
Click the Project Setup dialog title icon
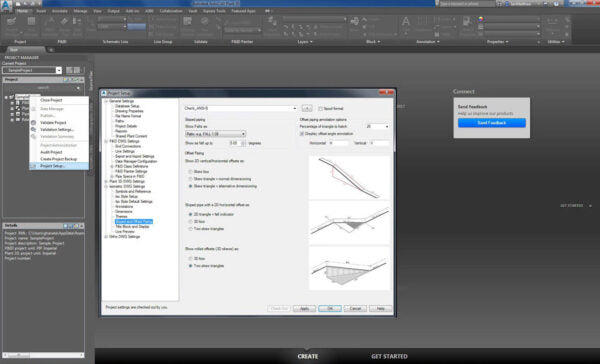104,93
